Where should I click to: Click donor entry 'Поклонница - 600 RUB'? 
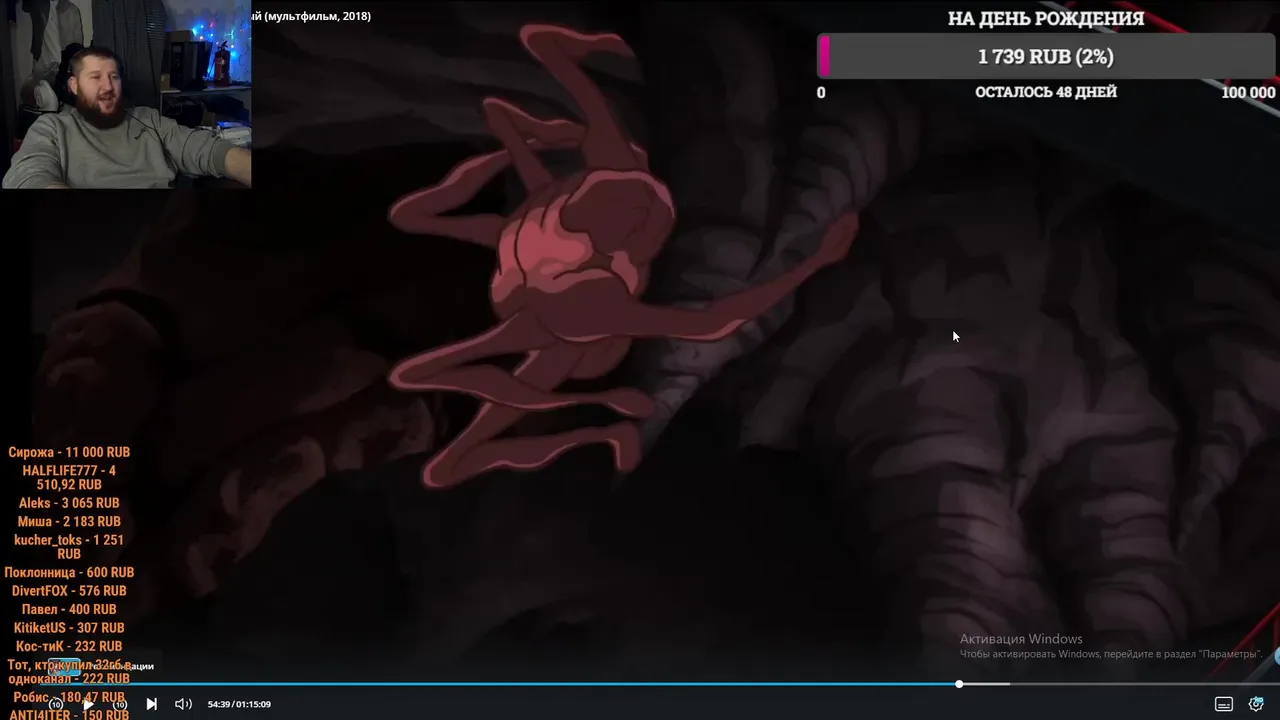(69, 572)
